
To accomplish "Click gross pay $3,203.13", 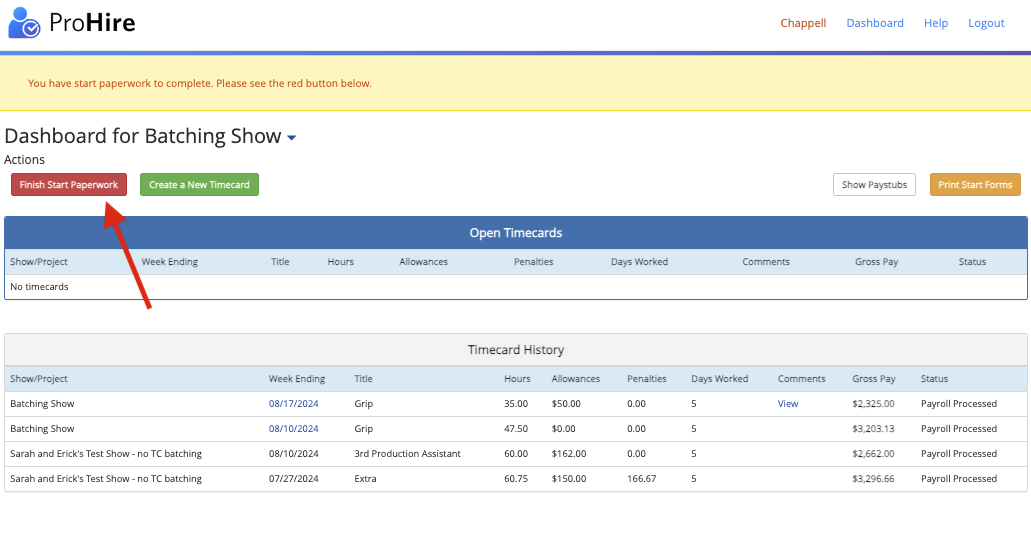I will click(873, 428).
